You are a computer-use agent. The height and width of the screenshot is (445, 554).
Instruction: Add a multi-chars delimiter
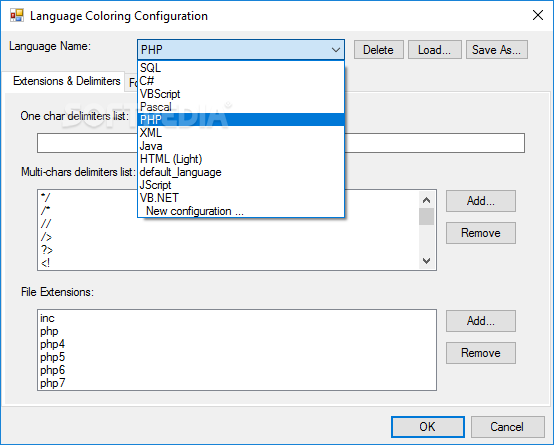point(481,201)
